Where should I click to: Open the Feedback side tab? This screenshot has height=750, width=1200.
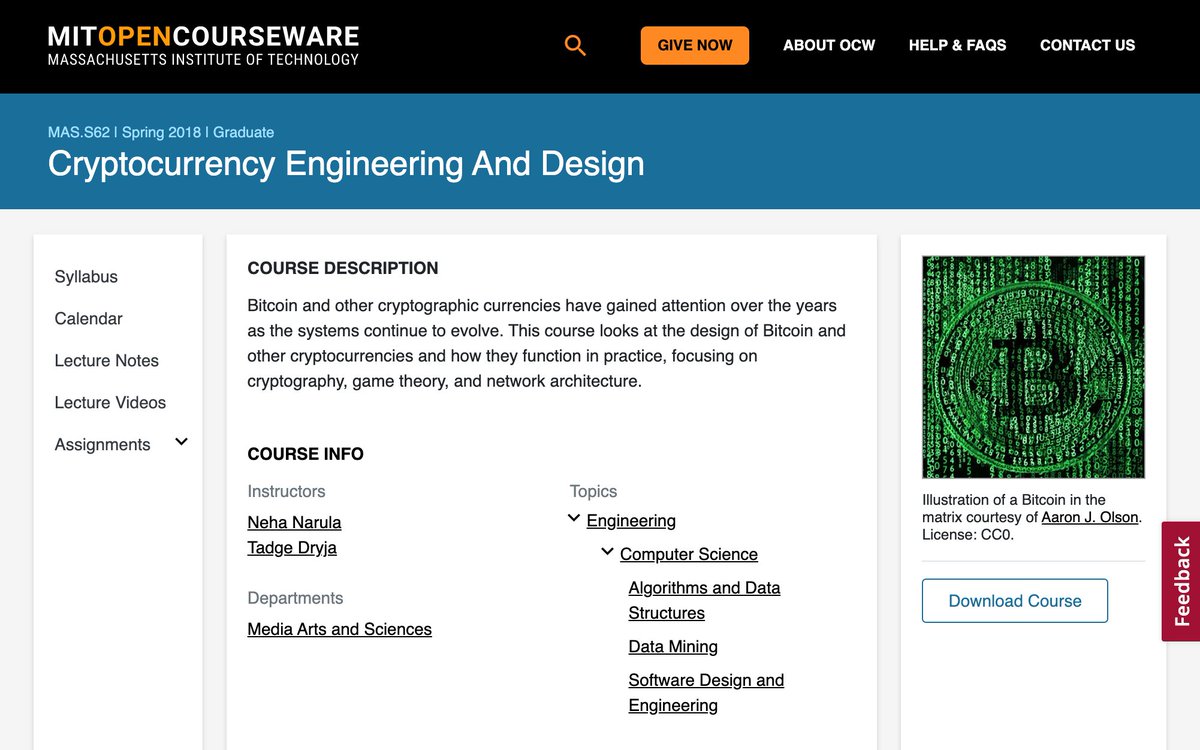(x=1181, y=581)
